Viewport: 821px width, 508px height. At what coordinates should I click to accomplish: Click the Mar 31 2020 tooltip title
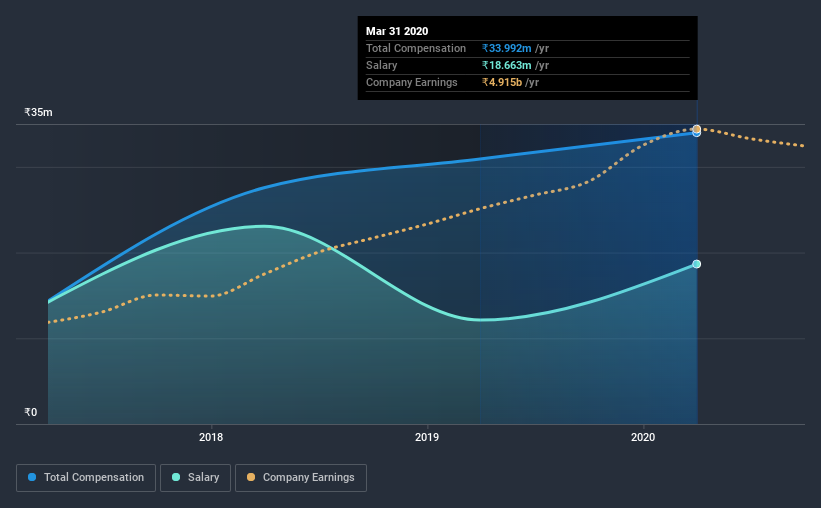click(397, 31)
